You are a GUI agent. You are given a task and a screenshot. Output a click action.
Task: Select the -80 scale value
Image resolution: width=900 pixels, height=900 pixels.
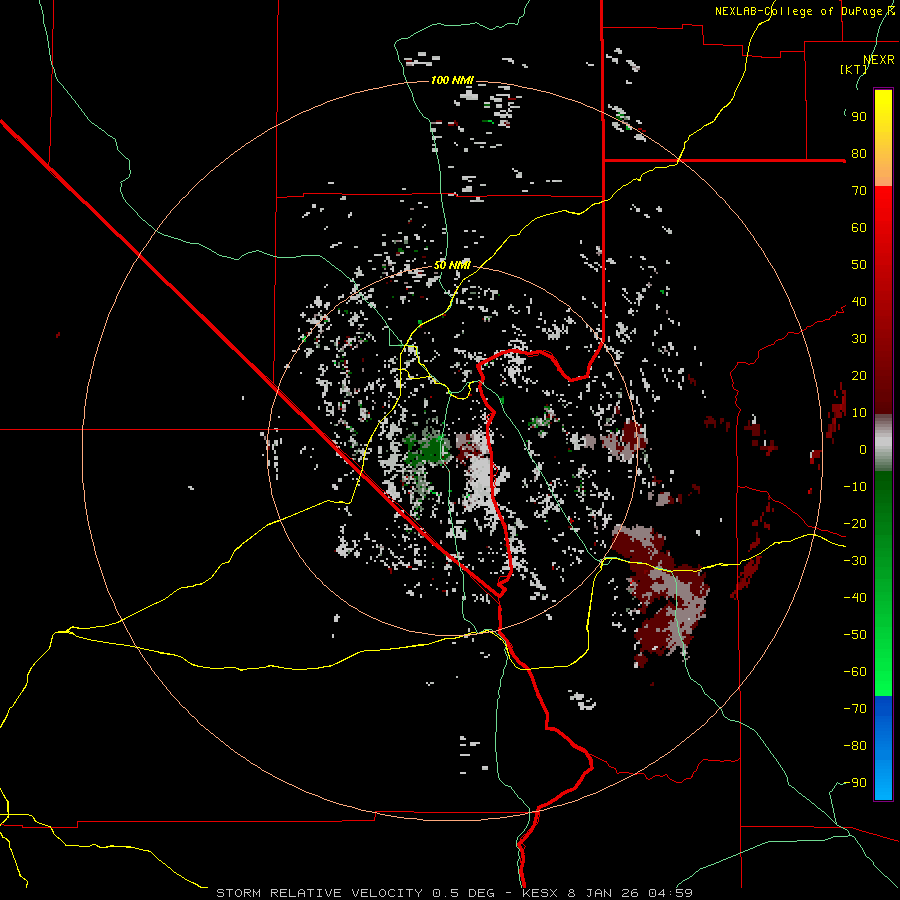coord(855,746)
